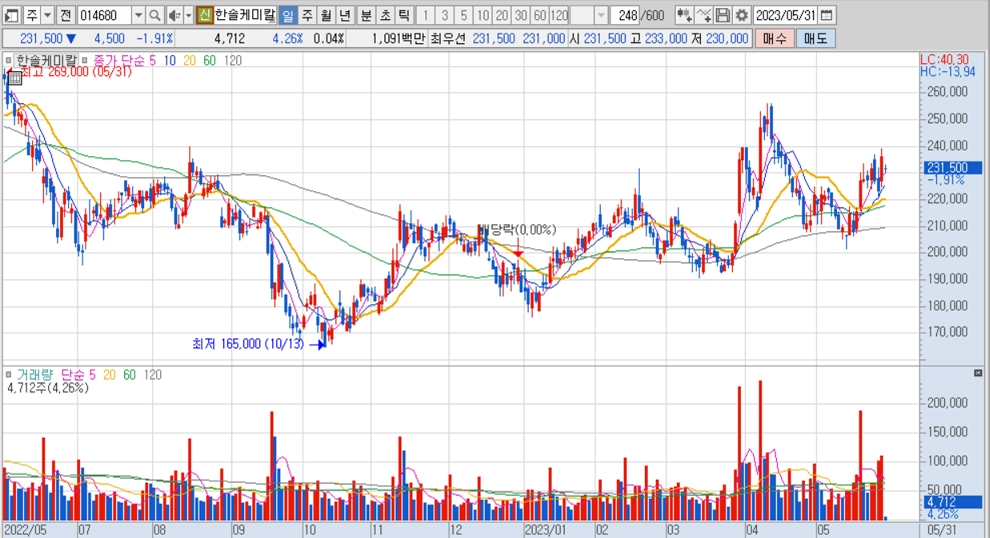
Task: Select the 5 interval button
Action: [x=463, y=15]
